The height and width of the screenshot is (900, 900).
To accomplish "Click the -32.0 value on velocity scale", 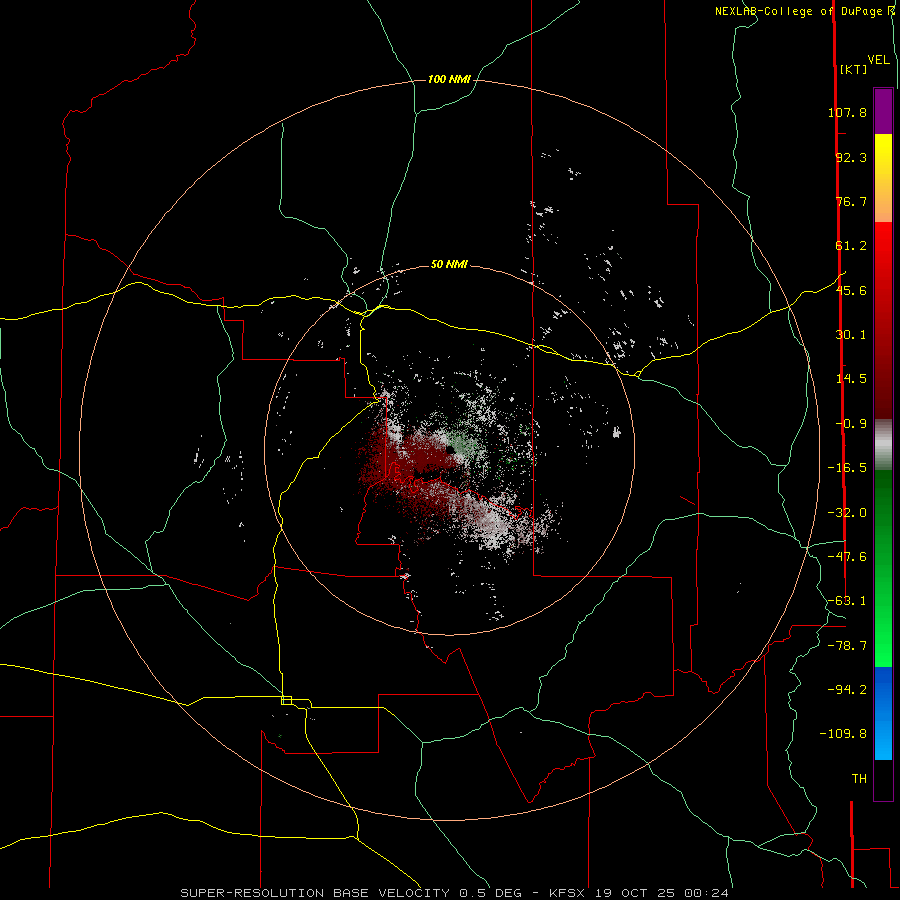I will [x=847, y=513].
